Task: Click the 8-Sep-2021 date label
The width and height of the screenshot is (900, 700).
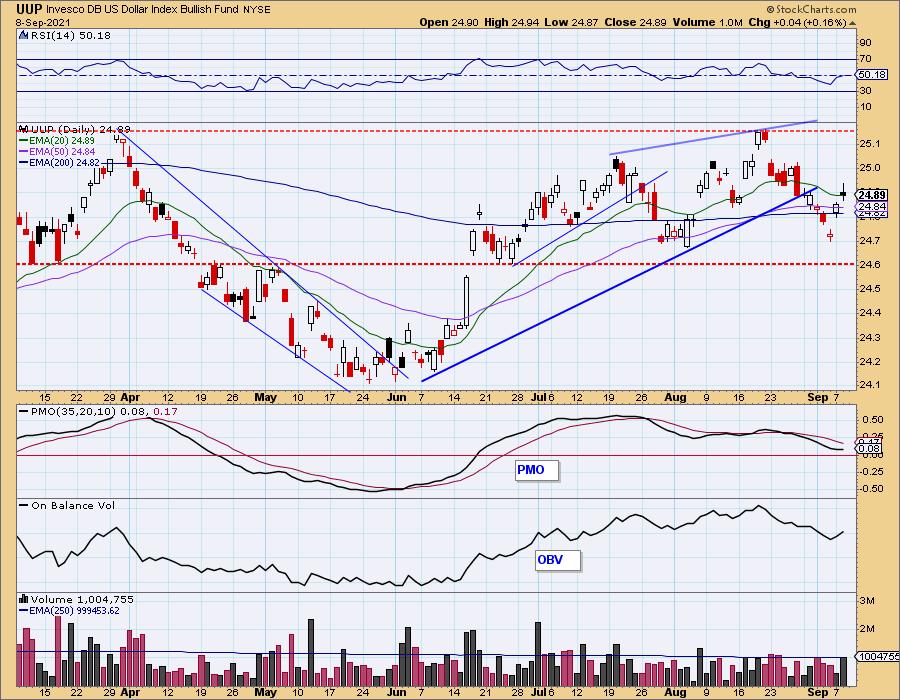Action: pyautogui.click(x=43, y=22)
